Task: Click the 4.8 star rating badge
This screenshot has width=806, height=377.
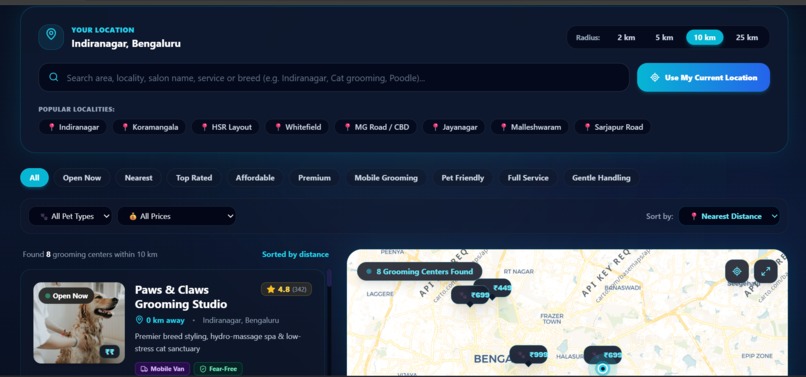Action: click(x=286, y=290)
